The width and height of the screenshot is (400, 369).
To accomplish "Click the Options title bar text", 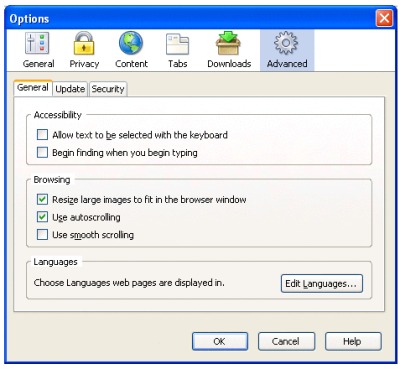I will click(29, 19).
